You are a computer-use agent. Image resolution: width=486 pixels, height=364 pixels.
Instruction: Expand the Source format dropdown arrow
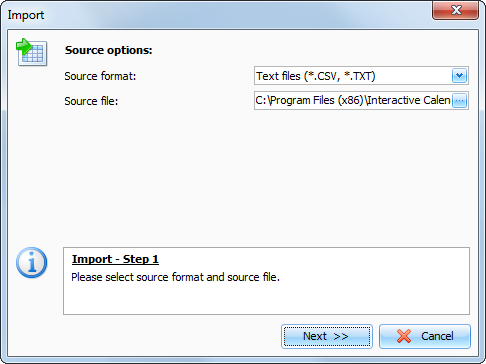point(460,76)
